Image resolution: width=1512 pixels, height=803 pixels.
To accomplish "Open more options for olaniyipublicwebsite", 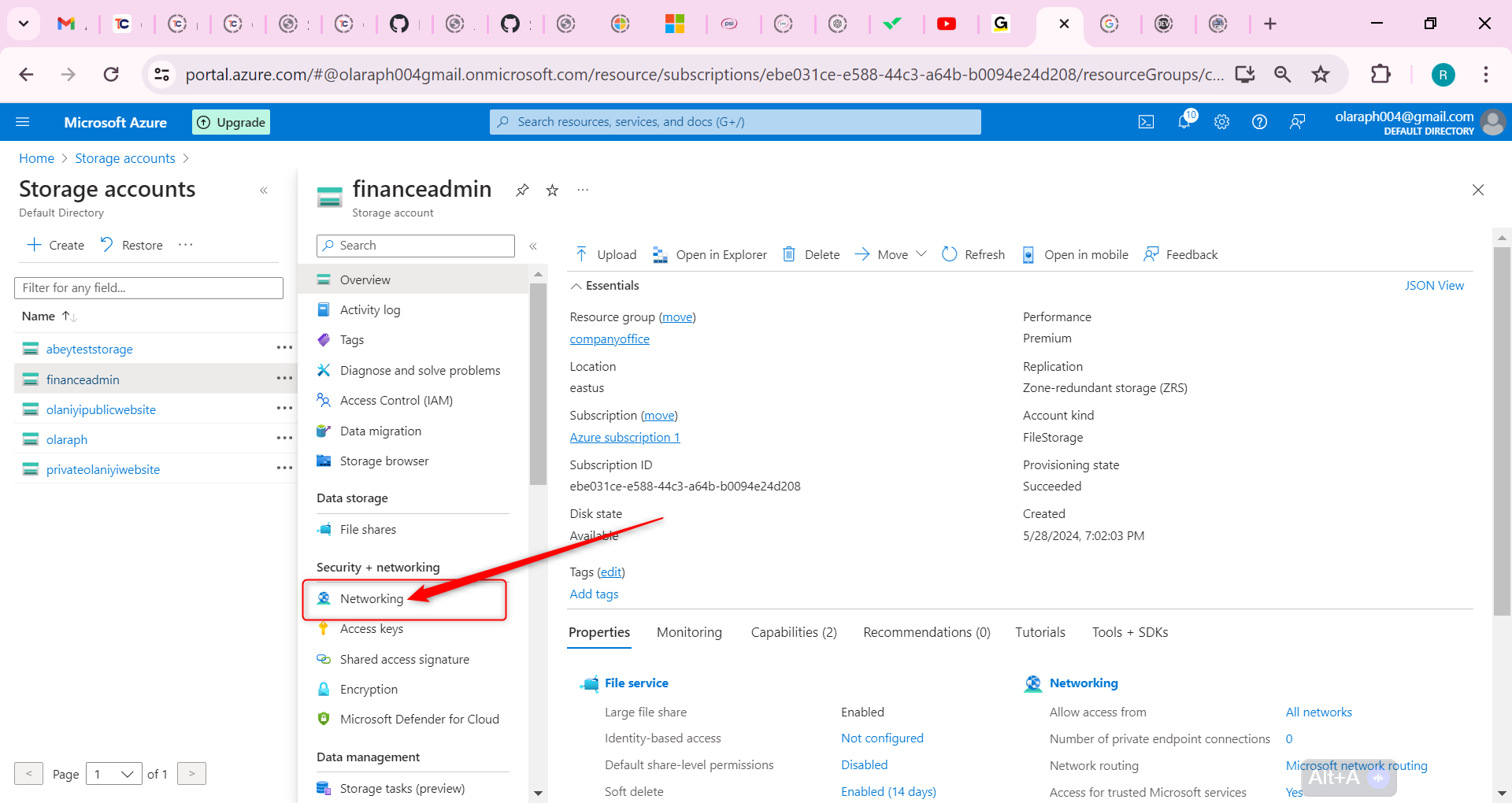I will [x=284, y=409].
